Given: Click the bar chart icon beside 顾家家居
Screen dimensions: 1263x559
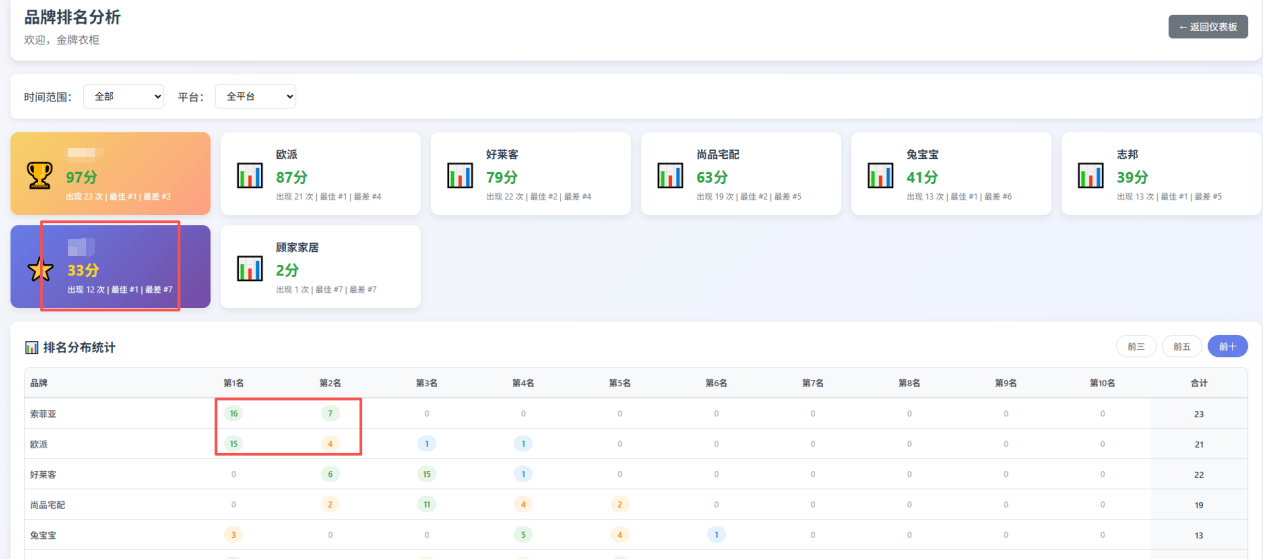Looking at the screenshot, I should 249,269.
